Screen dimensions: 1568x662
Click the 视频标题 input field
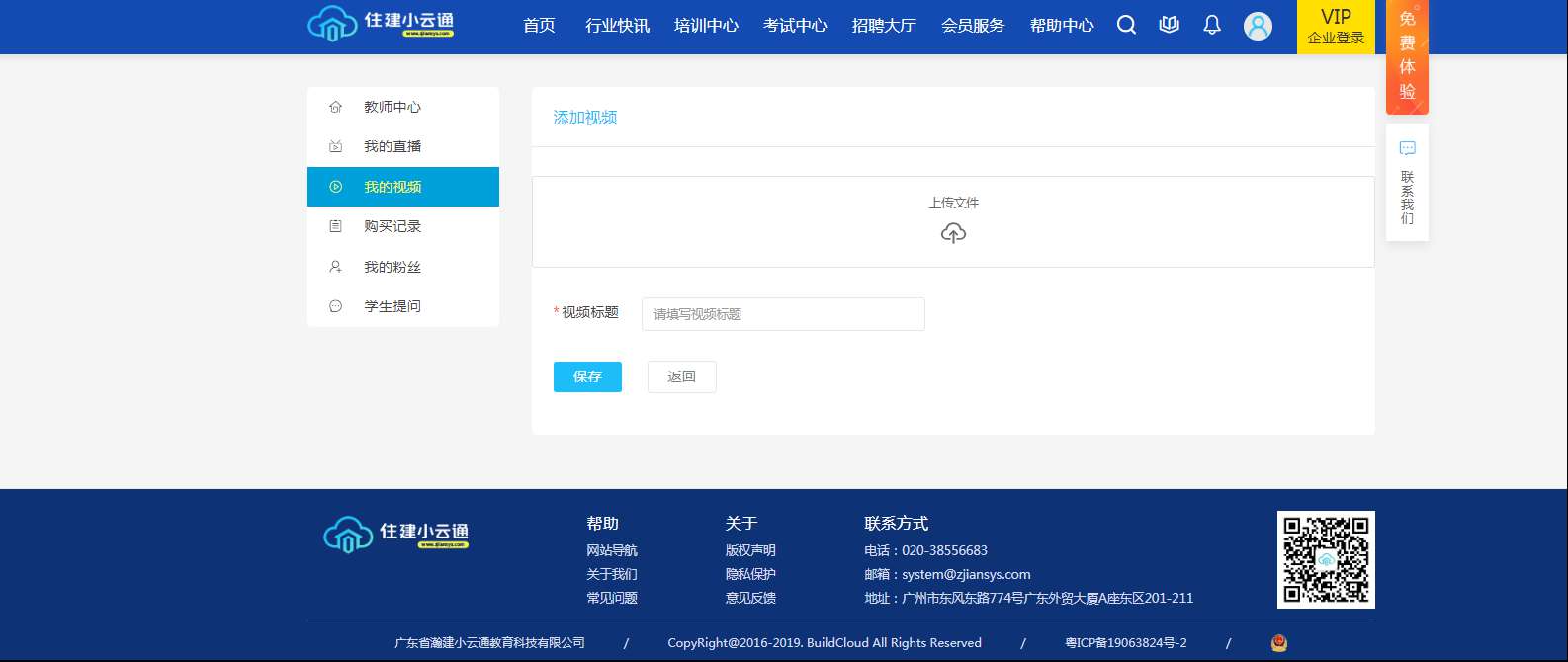783,314
